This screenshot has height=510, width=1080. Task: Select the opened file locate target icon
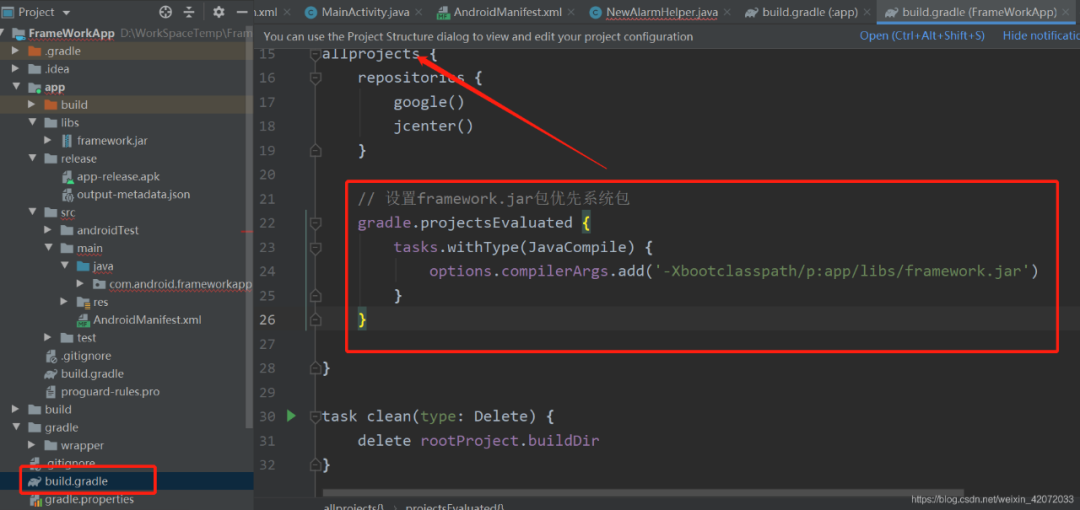165,12
